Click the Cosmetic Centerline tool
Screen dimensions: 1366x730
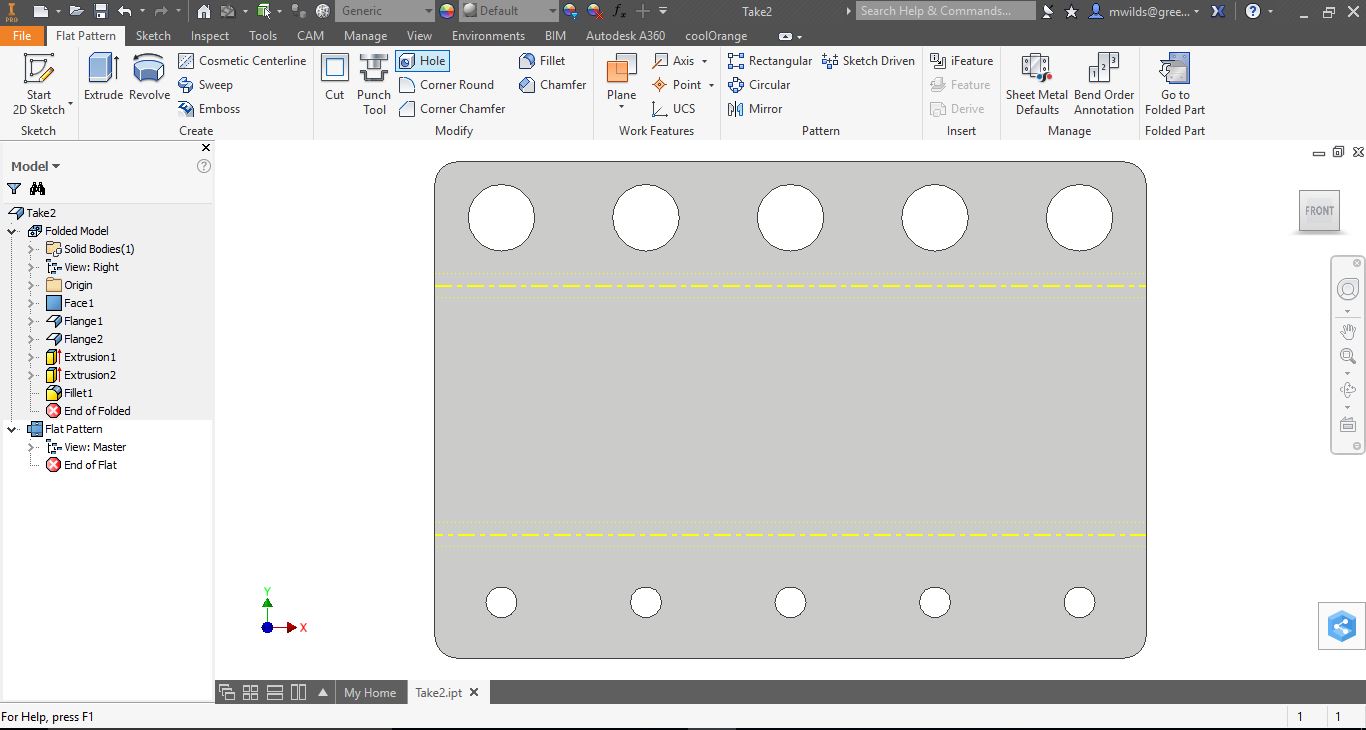(x=242, y=61)
